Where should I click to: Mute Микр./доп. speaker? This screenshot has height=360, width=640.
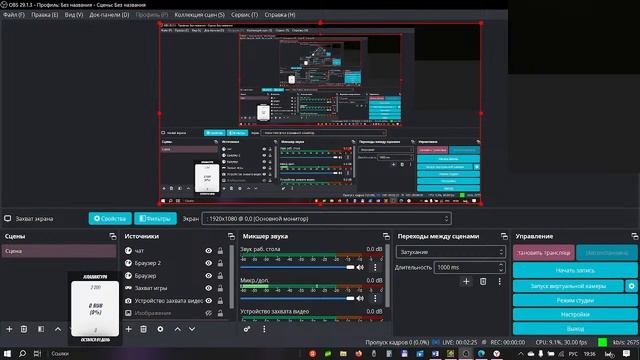point(360,298)
